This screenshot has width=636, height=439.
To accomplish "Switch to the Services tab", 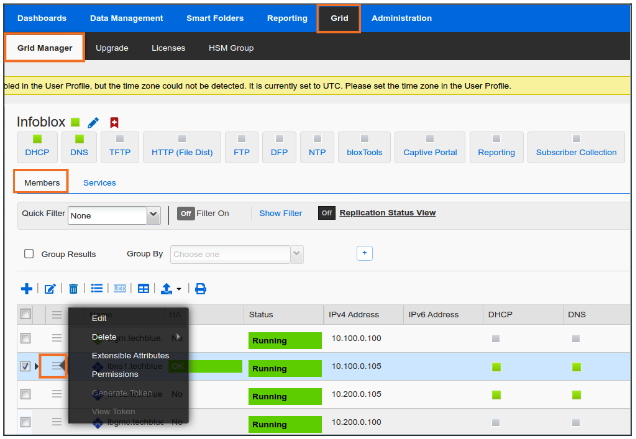I will pyautogui.click(x=99, y=183).
